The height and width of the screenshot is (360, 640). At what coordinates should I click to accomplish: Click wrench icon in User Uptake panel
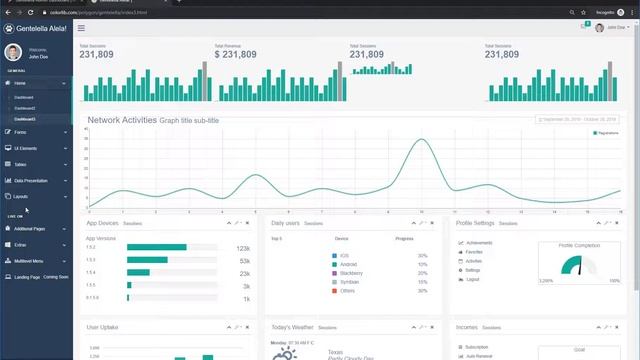click(238, 327)
